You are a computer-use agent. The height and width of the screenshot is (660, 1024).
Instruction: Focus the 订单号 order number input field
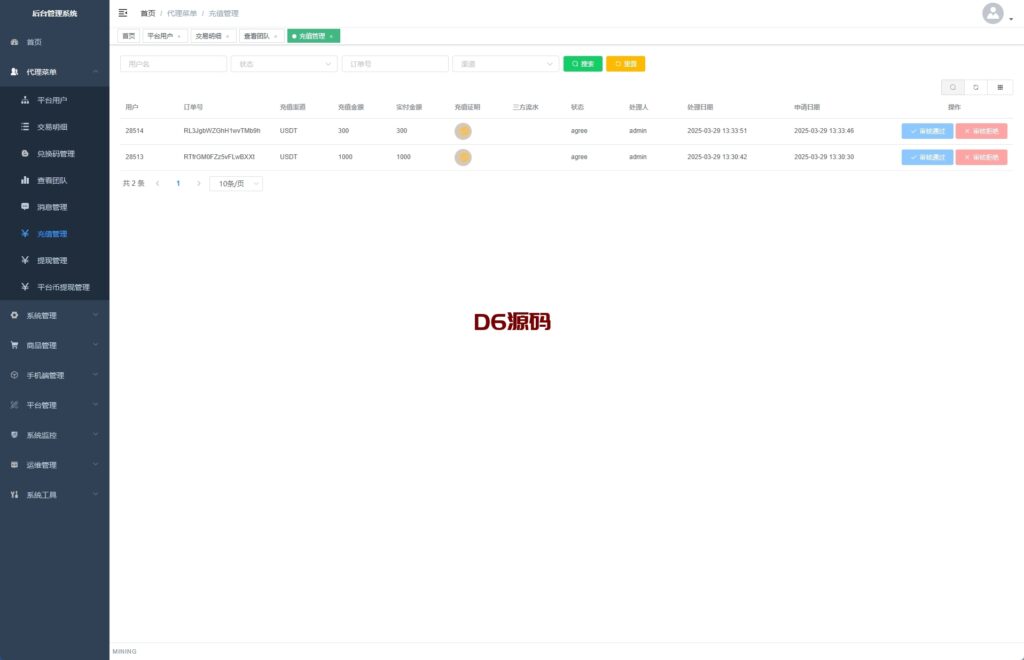(395, 64)
